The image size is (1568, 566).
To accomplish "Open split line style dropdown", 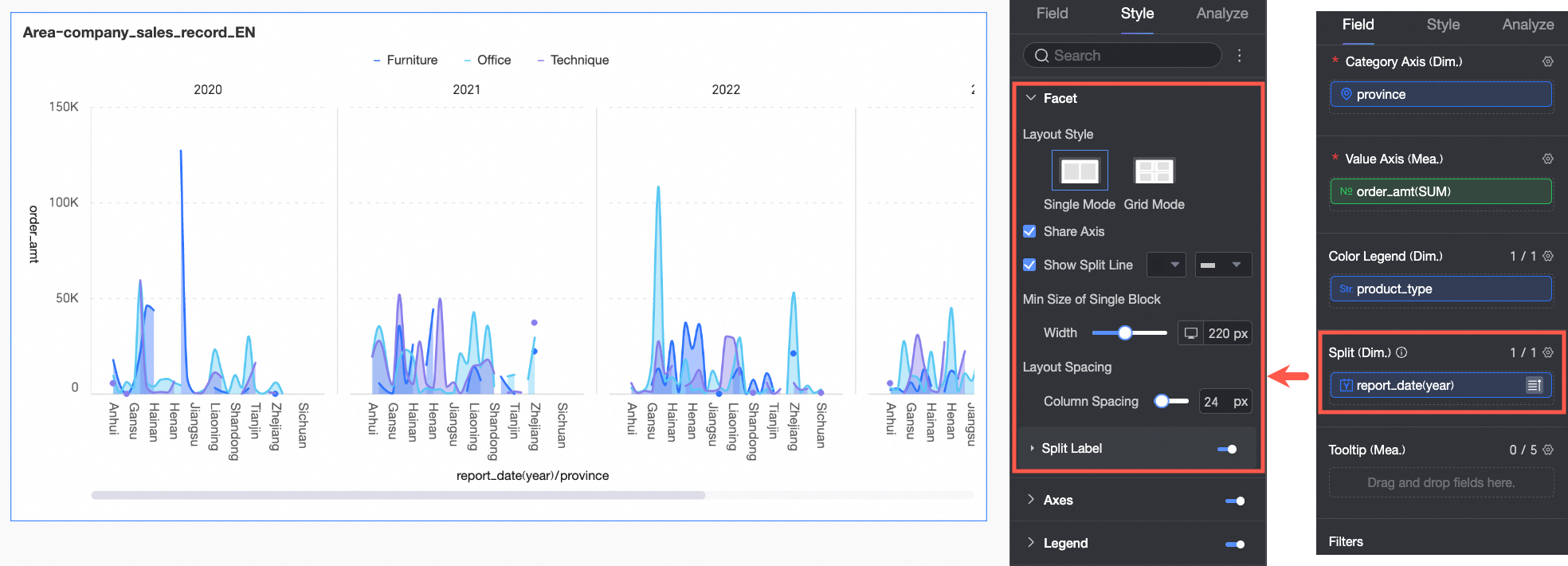I will 1222,265.
